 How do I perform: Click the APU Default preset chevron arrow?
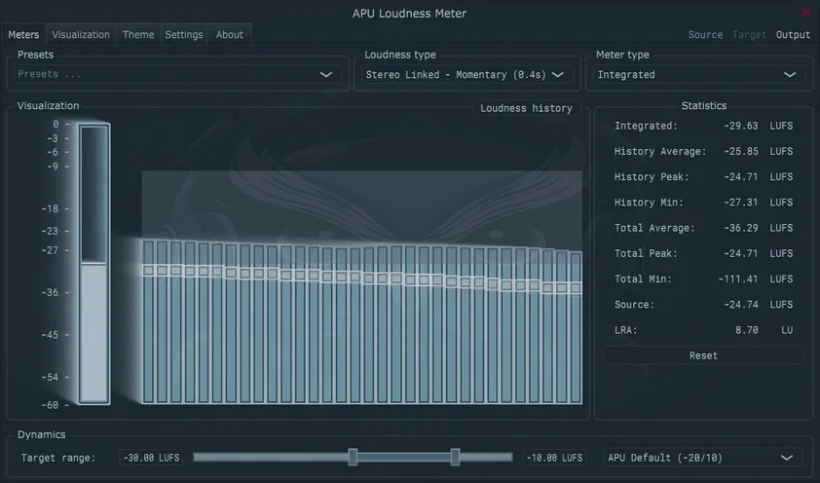click(785, 457)
